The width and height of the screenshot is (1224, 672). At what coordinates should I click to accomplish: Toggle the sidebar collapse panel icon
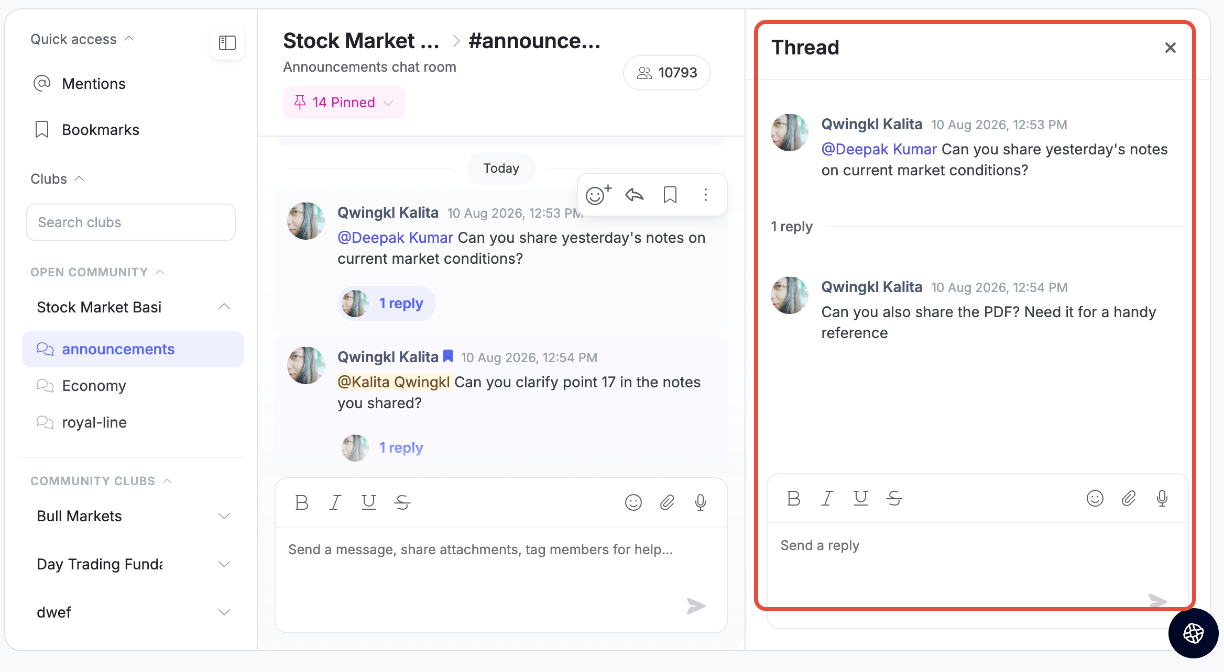click(x=227, y=43)
